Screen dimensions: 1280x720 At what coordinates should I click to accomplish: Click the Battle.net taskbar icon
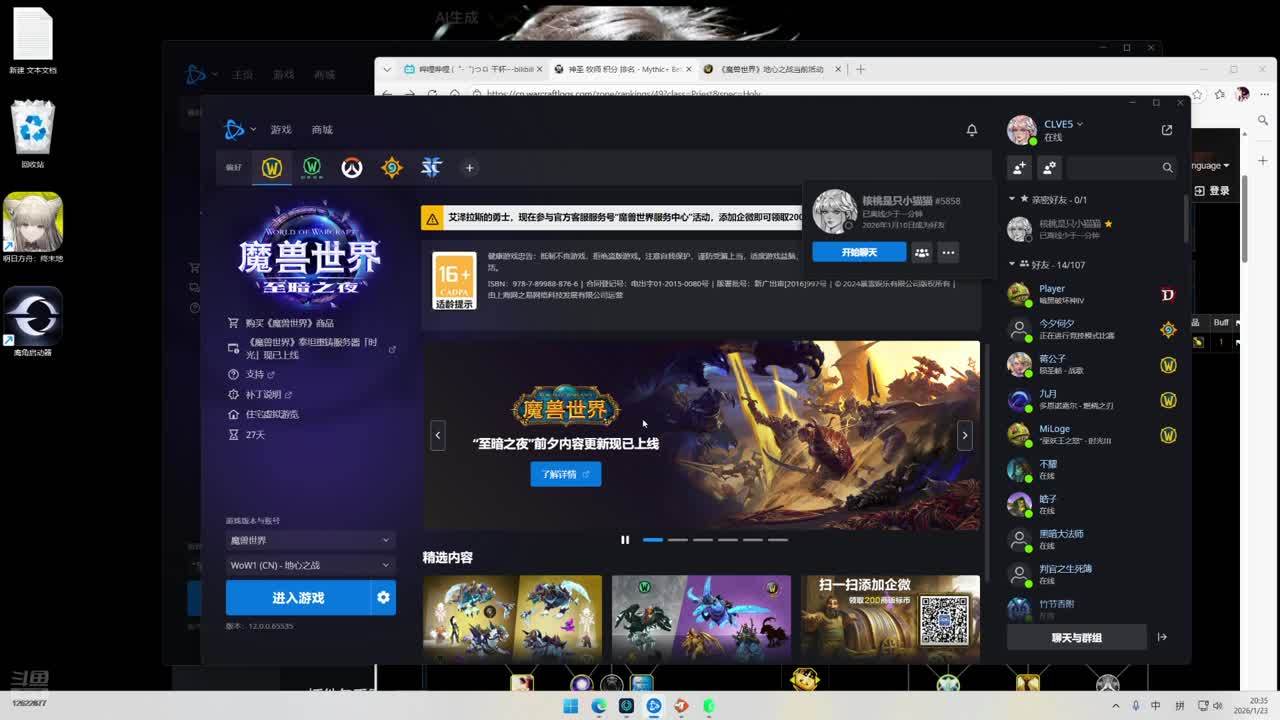[654, 706]
